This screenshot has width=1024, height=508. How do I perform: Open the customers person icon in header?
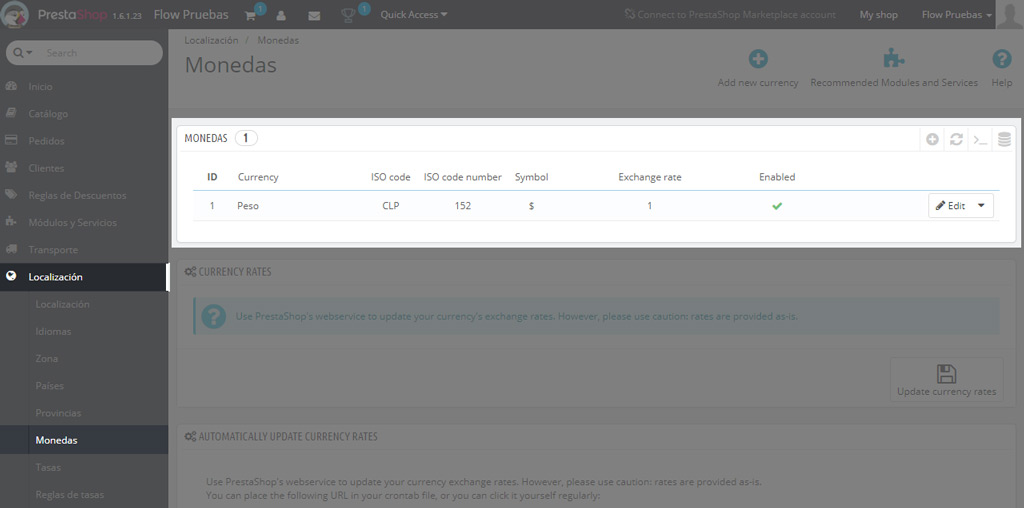(281, 15)
